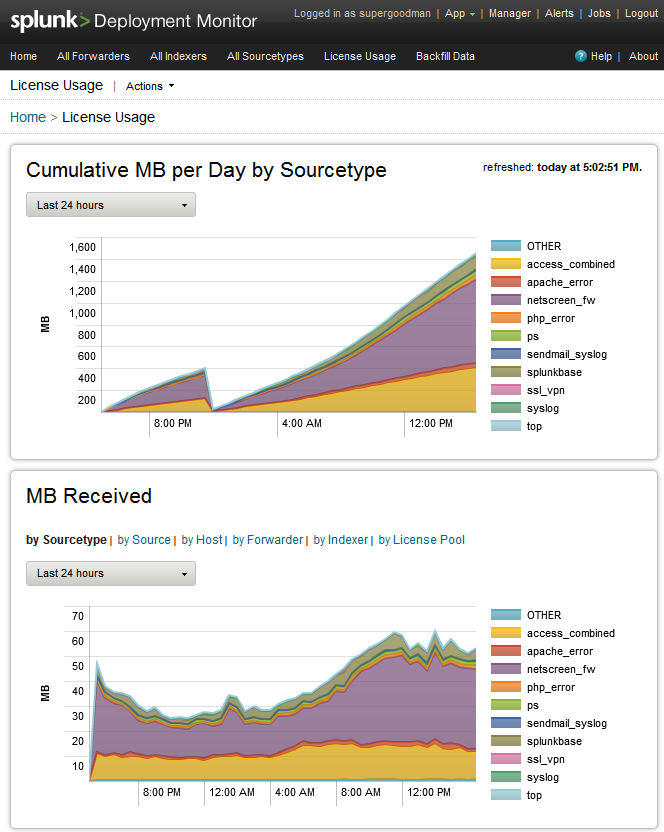Click sendmail_syslog legend swatch in Cumulative chart

[506, 354]
